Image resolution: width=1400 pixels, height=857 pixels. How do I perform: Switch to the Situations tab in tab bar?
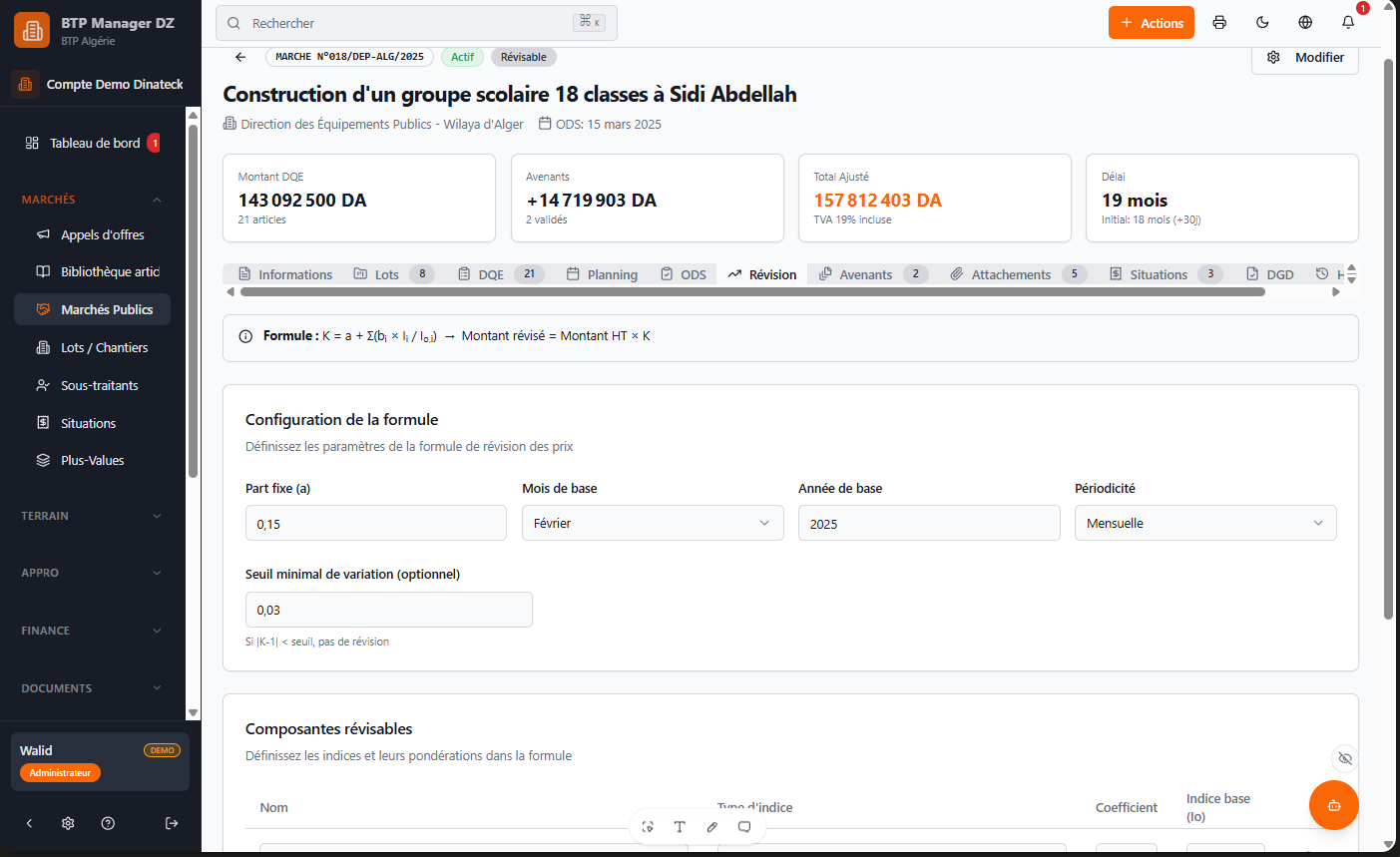click(x=1166, y=274)
